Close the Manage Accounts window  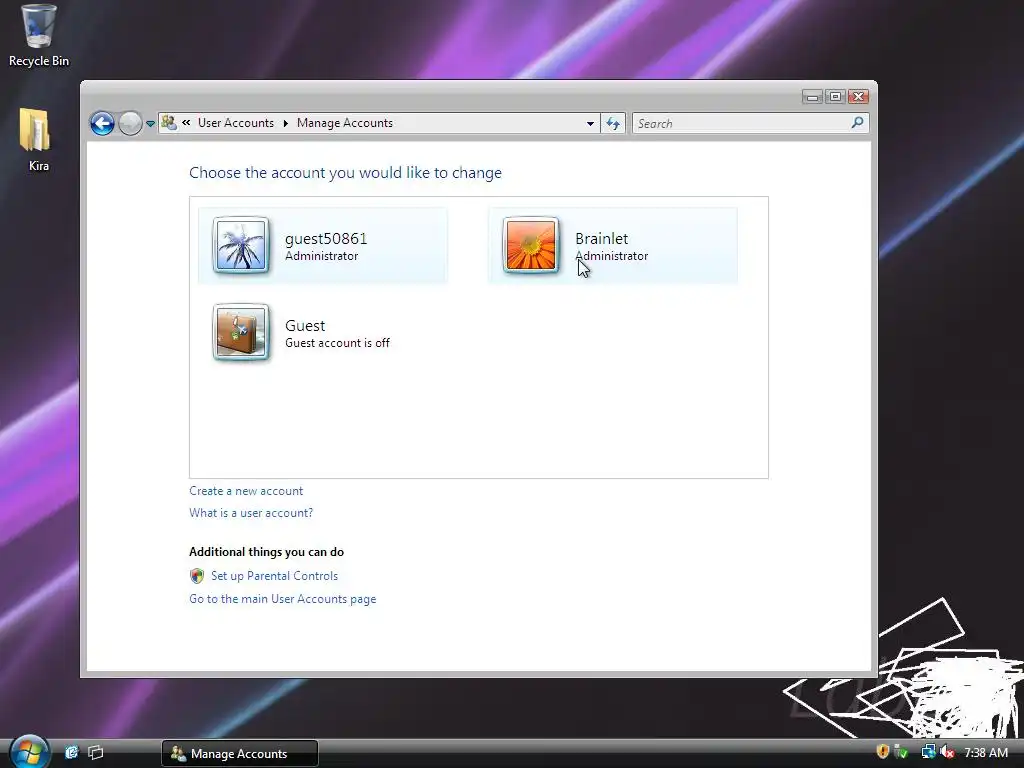pyautogui.click(x=858, y=97)
